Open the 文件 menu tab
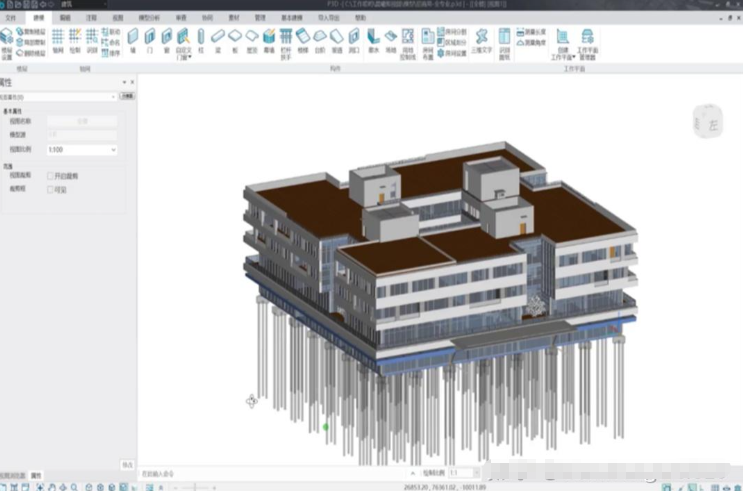Screen dimensions: 743x491 pos(11,18)
